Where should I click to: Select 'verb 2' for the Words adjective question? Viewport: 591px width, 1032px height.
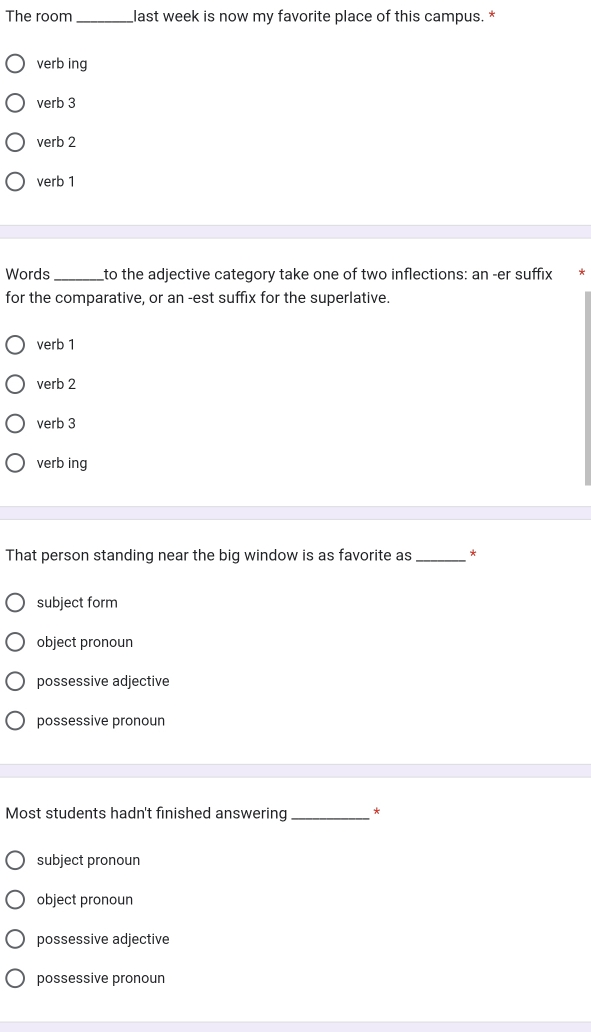point(15,384)
